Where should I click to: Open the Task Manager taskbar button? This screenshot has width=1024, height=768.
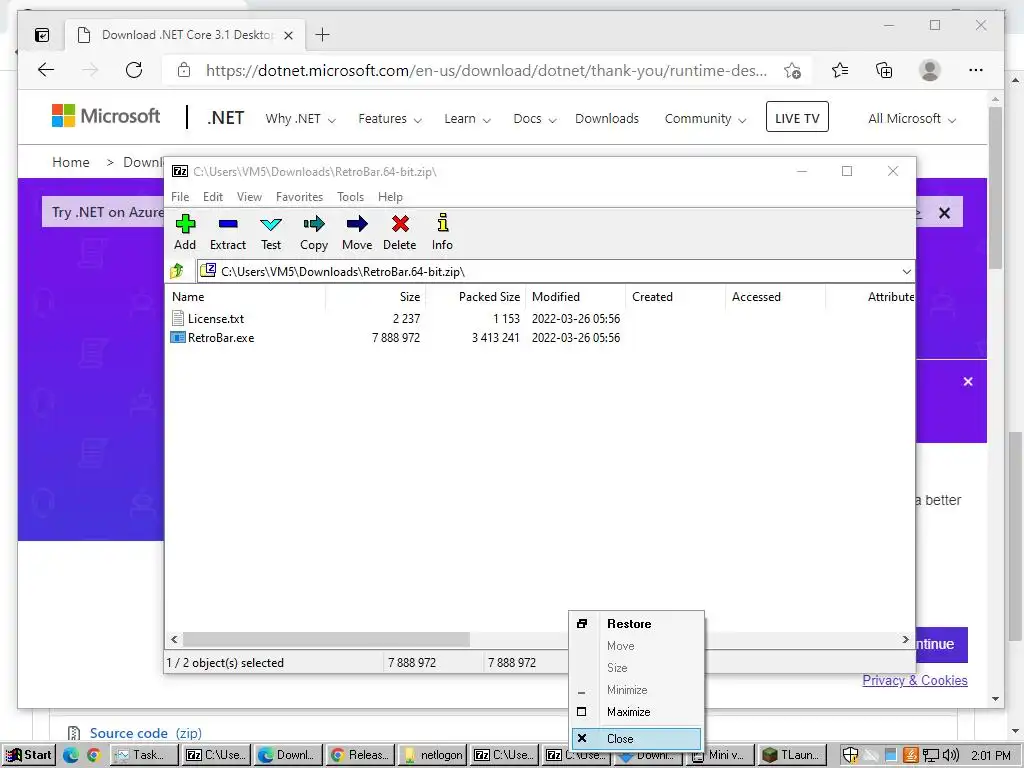[x=145, y=755]
